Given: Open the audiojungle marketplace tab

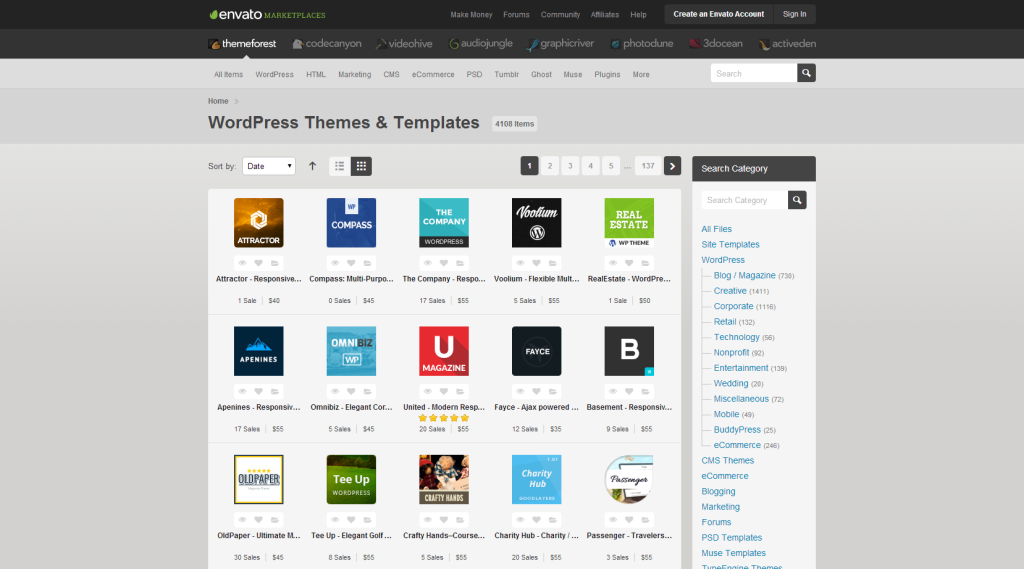Looking at the screenshot, I should tap(481, 44).
